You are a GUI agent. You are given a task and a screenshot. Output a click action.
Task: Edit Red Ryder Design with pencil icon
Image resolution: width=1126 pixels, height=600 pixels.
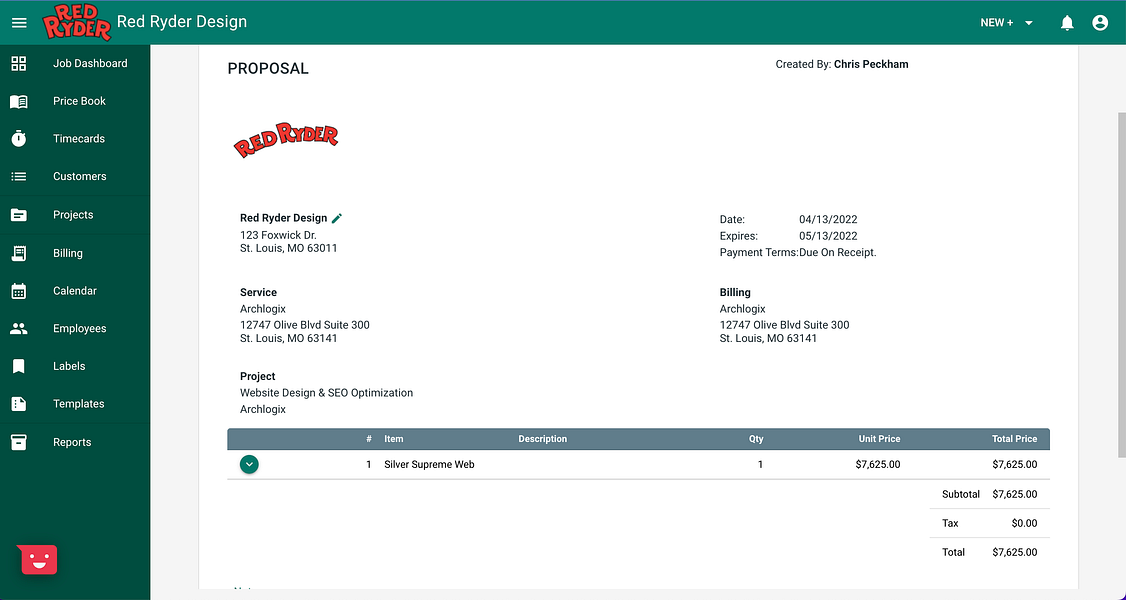click(337, 218)
